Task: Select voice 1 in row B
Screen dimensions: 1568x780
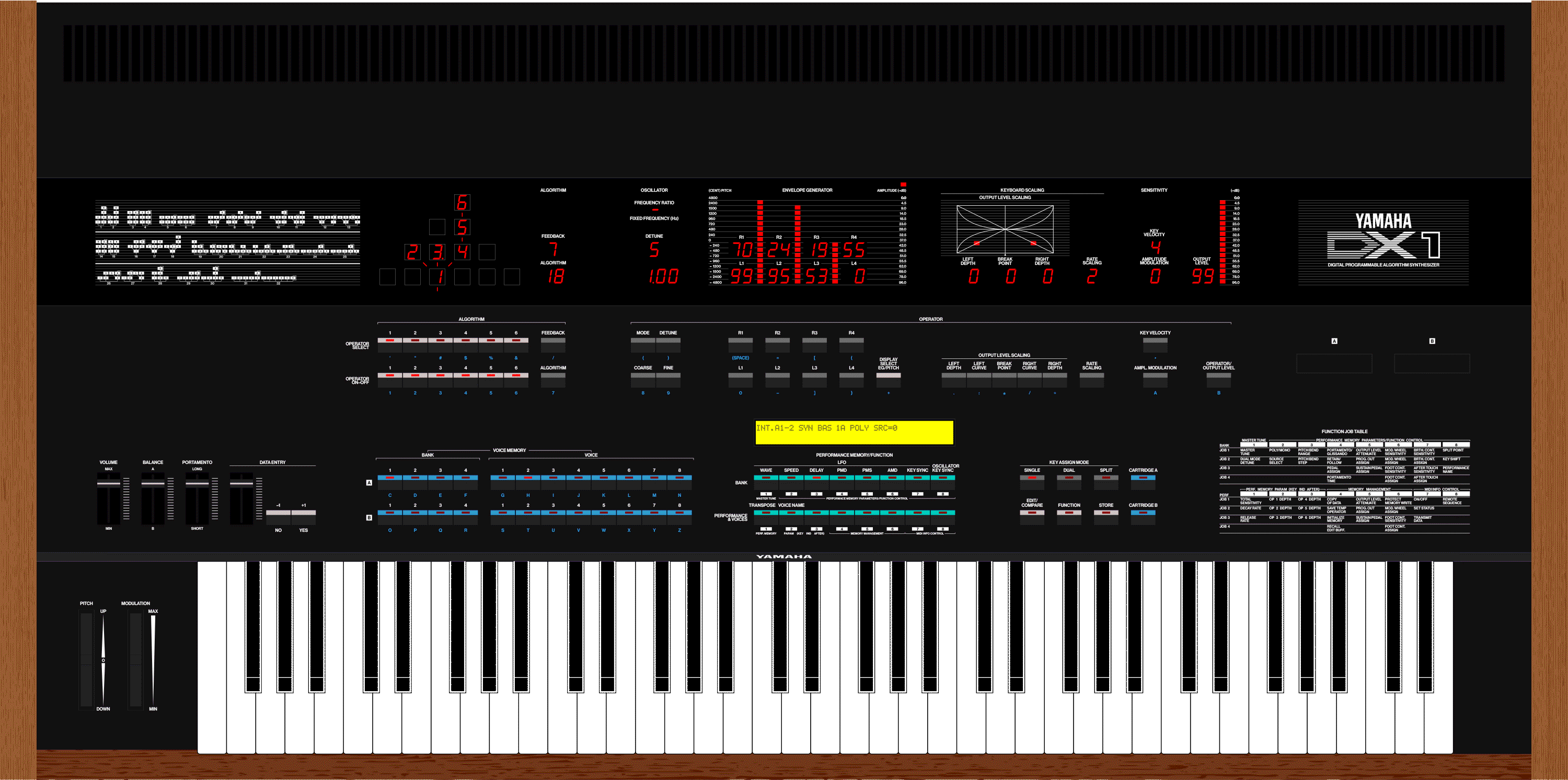Action: click(503, 517)
